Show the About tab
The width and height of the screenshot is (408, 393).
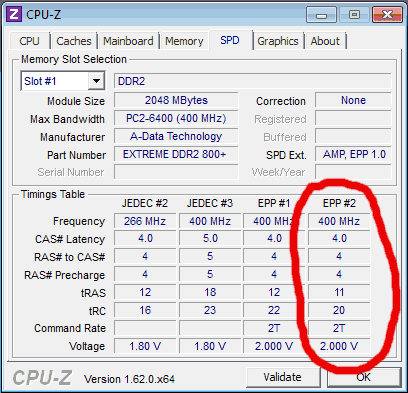pyautogui.click(x=325, y=41)
